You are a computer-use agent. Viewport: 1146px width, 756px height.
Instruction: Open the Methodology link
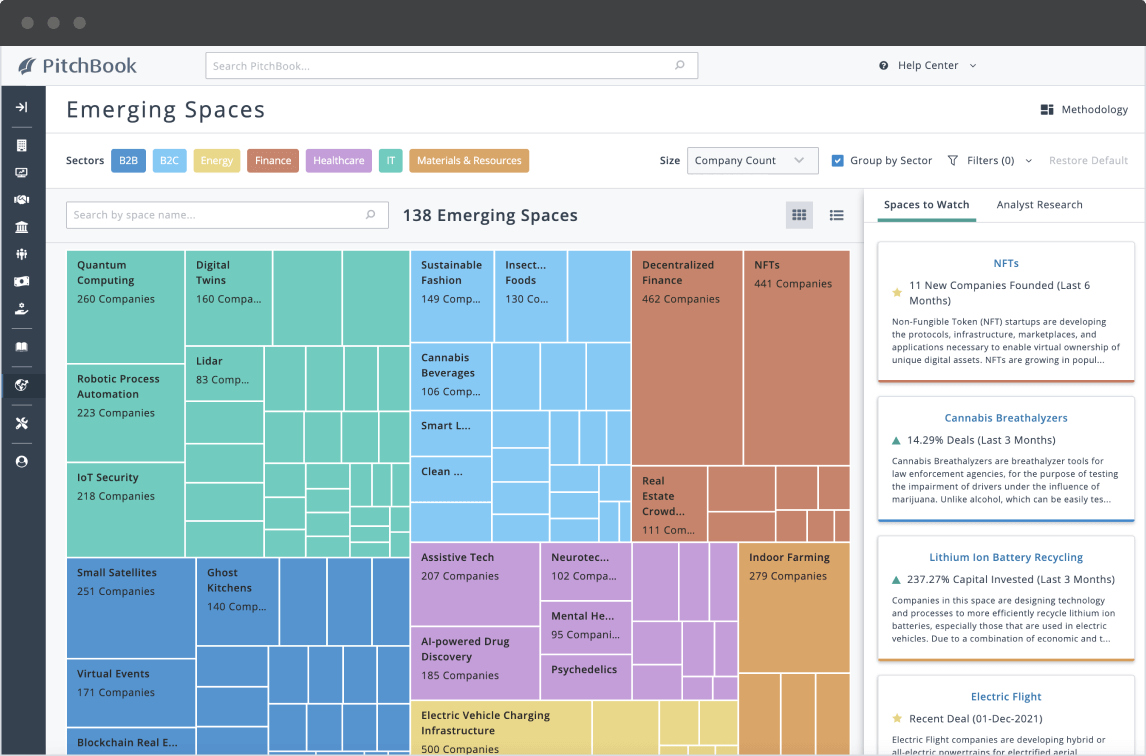click(x=1094, y=110)
